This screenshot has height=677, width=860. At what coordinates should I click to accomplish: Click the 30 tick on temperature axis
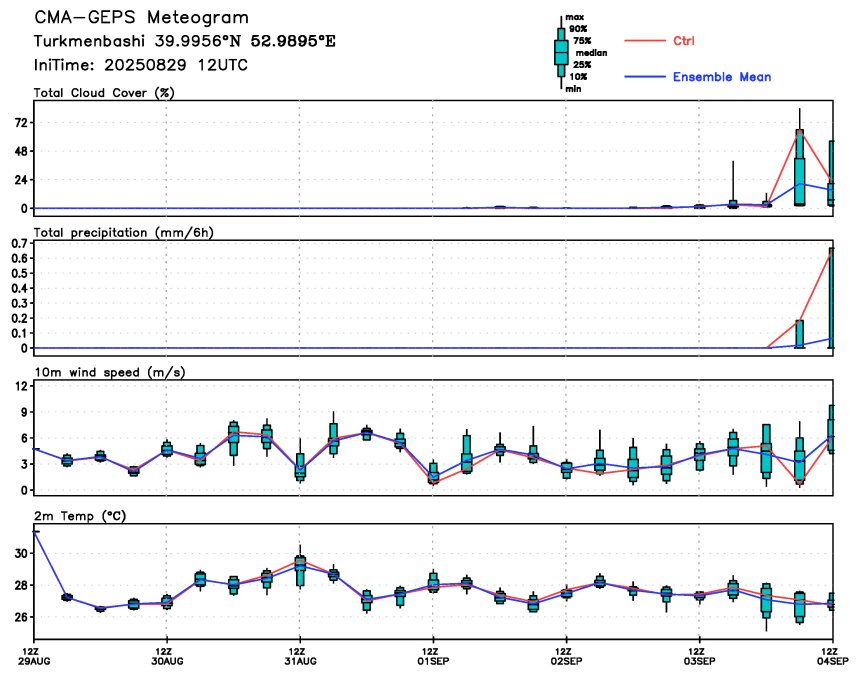[21, 554]
